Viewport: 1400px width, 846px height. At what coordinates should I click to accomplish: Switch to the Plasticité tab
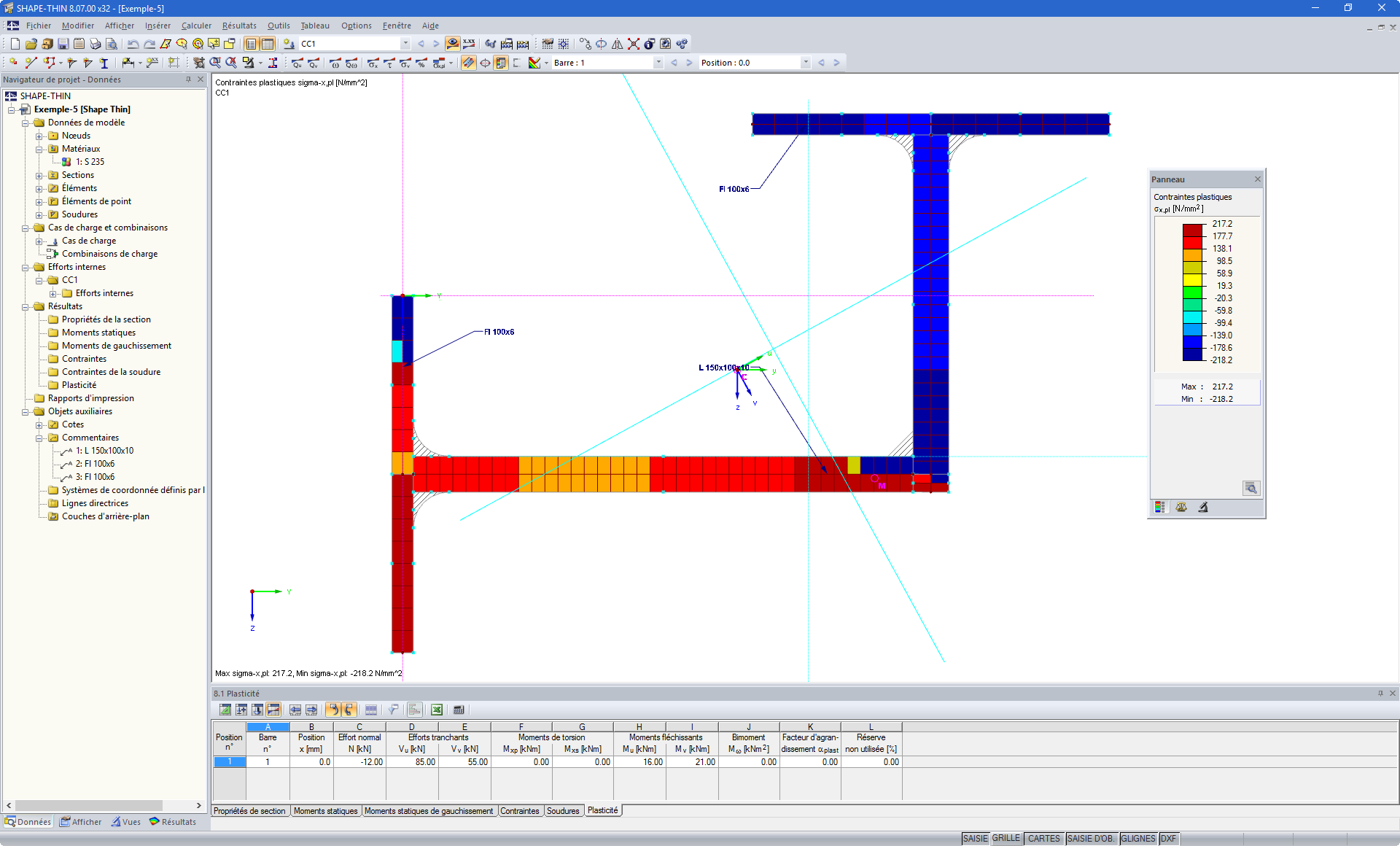(x=602, y=810)
